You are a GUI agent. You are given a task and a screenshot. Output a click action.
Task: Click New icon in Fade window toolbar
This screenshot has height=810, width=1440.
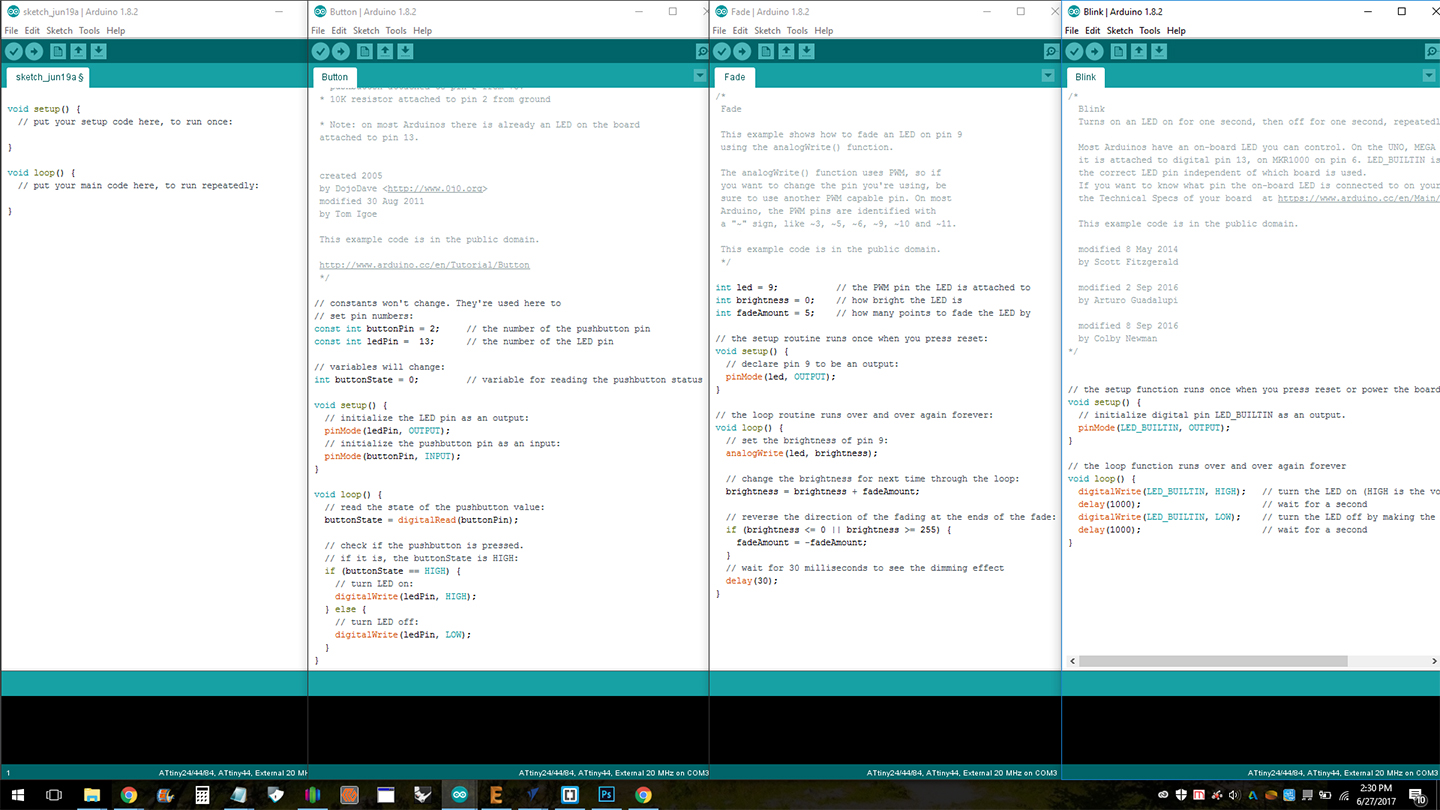766,52
